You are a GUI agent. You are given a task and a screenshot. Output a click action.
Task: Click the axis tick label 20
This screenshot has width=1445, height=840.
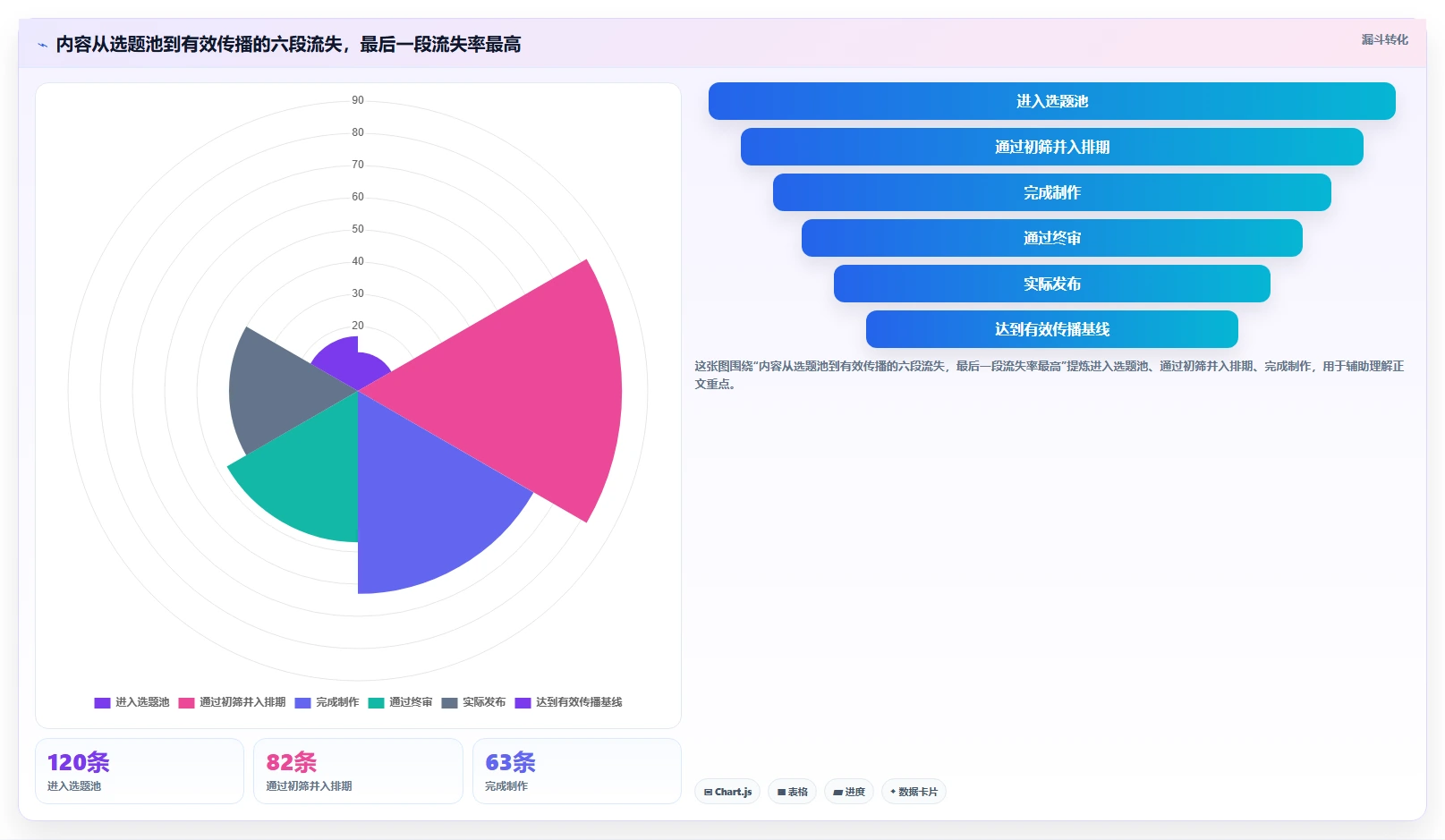(358, 326)
